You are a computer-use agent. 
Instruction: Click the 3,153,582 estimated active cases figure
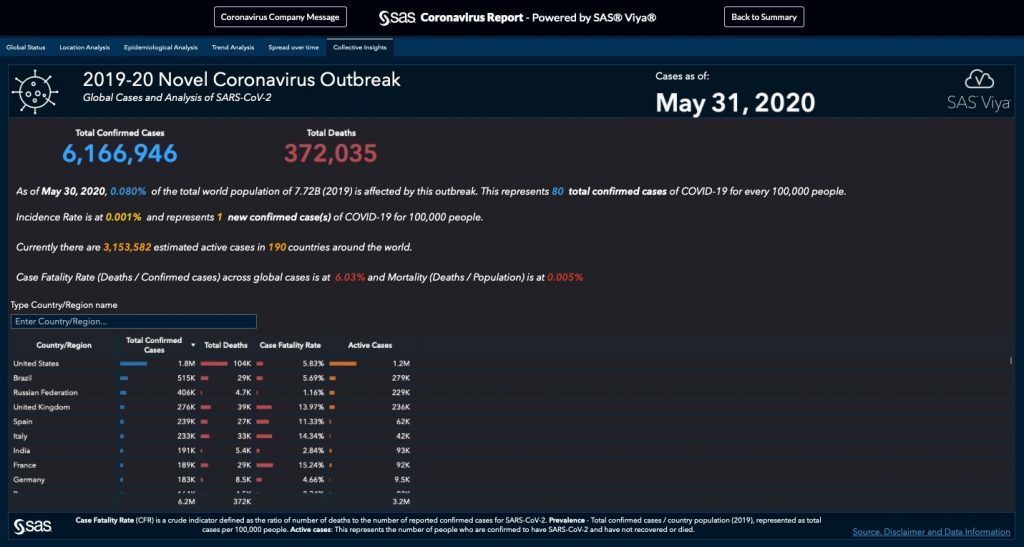[127, 247]
